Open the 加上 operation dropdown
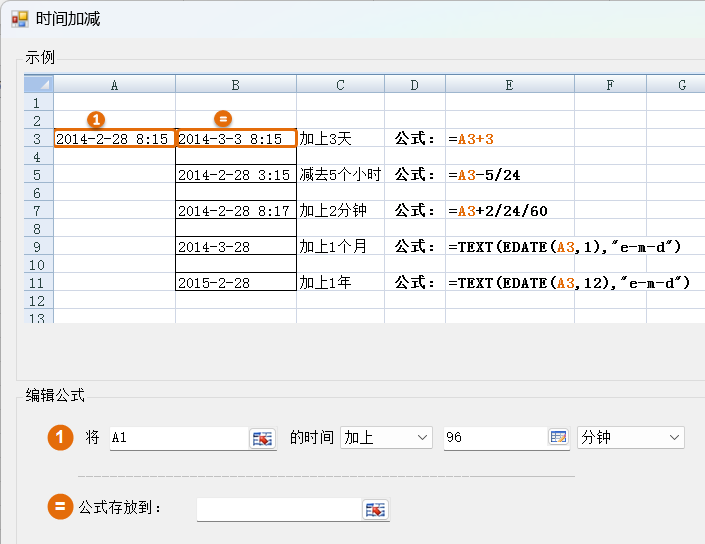This screenshot has height=544, width=705. click(x=386, y=438)
